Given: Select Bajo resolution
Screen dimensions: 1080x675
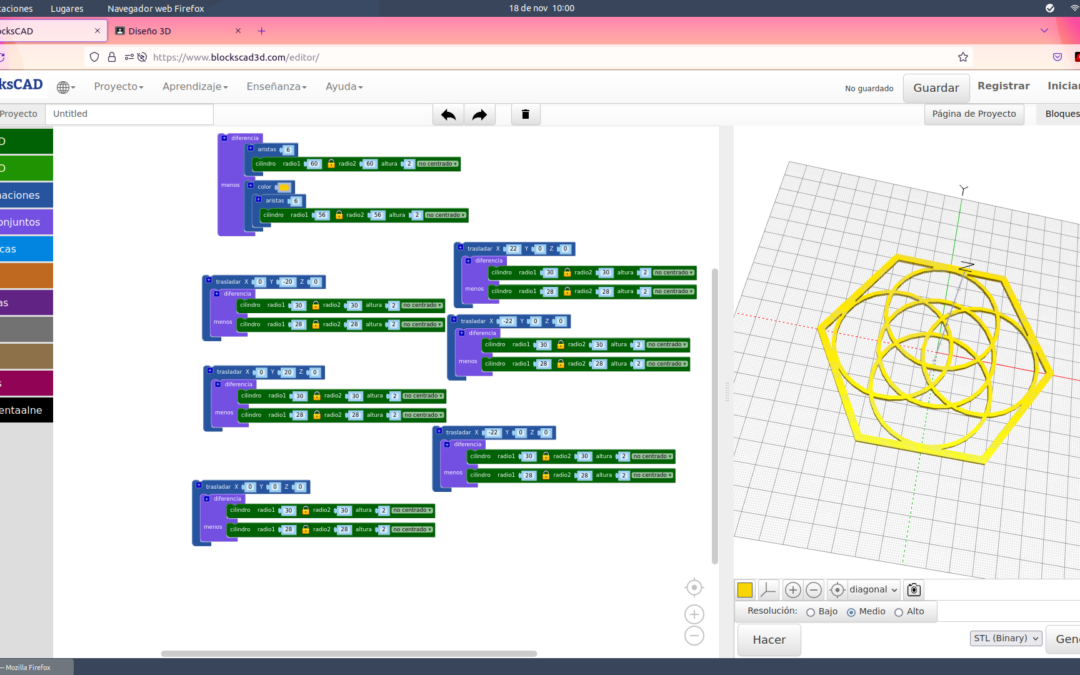Looking at the screenshot, I should coord(811,612).
